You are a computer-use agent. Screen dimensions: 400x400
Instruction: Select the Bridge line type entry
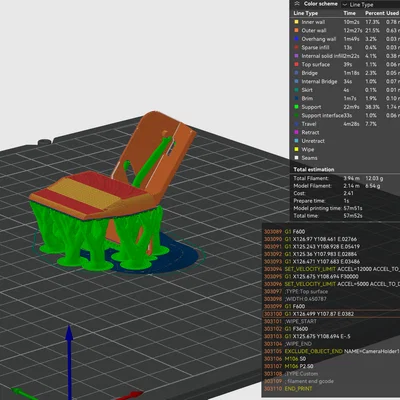346,73
